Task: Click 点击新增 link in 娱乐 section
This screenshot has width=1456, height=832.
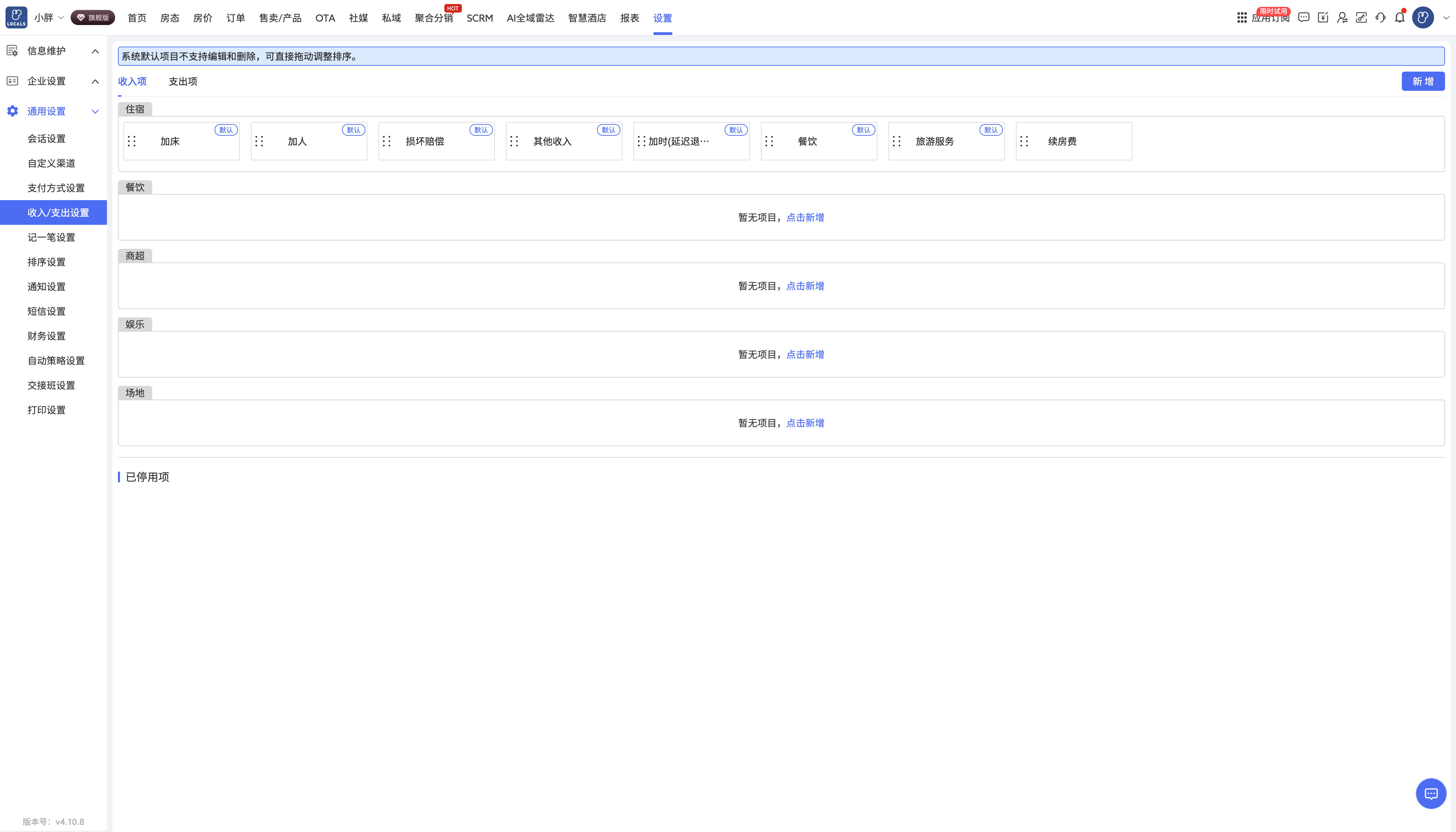Action: (x=805, y=354)
